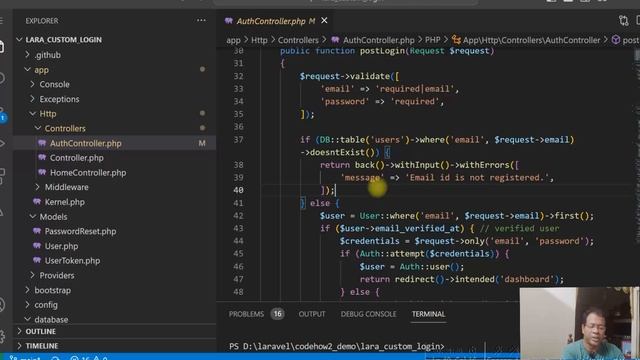Click the compare changes icon in editor toolbar
Image resolution: width=640 pixels, height=360 pixels.
pyautogui.click(x=623, y=20)
